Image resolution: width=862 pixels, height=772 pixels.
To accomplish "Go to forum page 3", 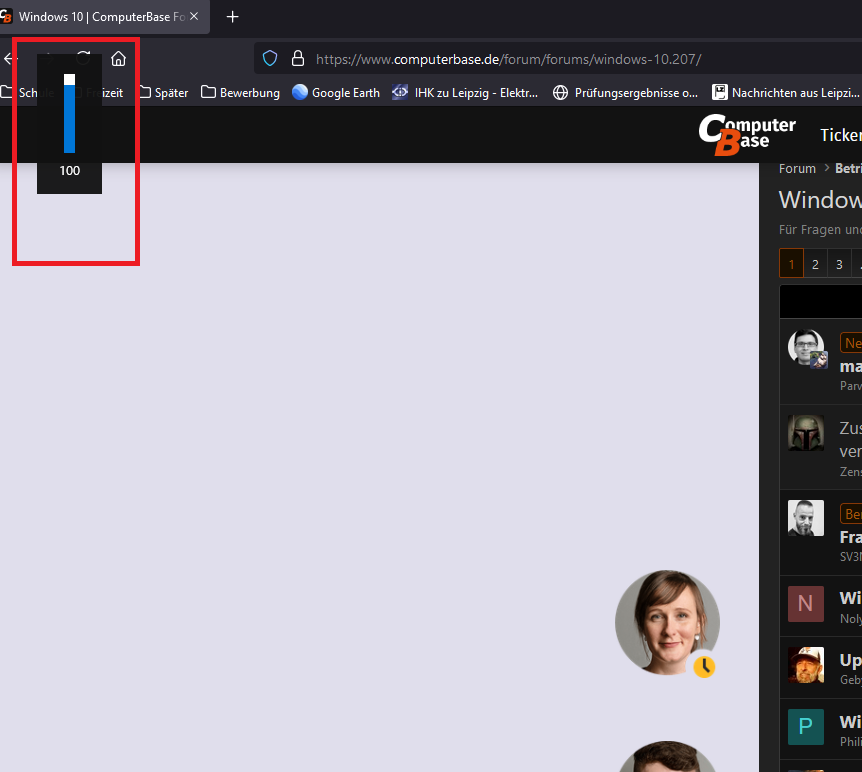I will [x=839, y=264].
